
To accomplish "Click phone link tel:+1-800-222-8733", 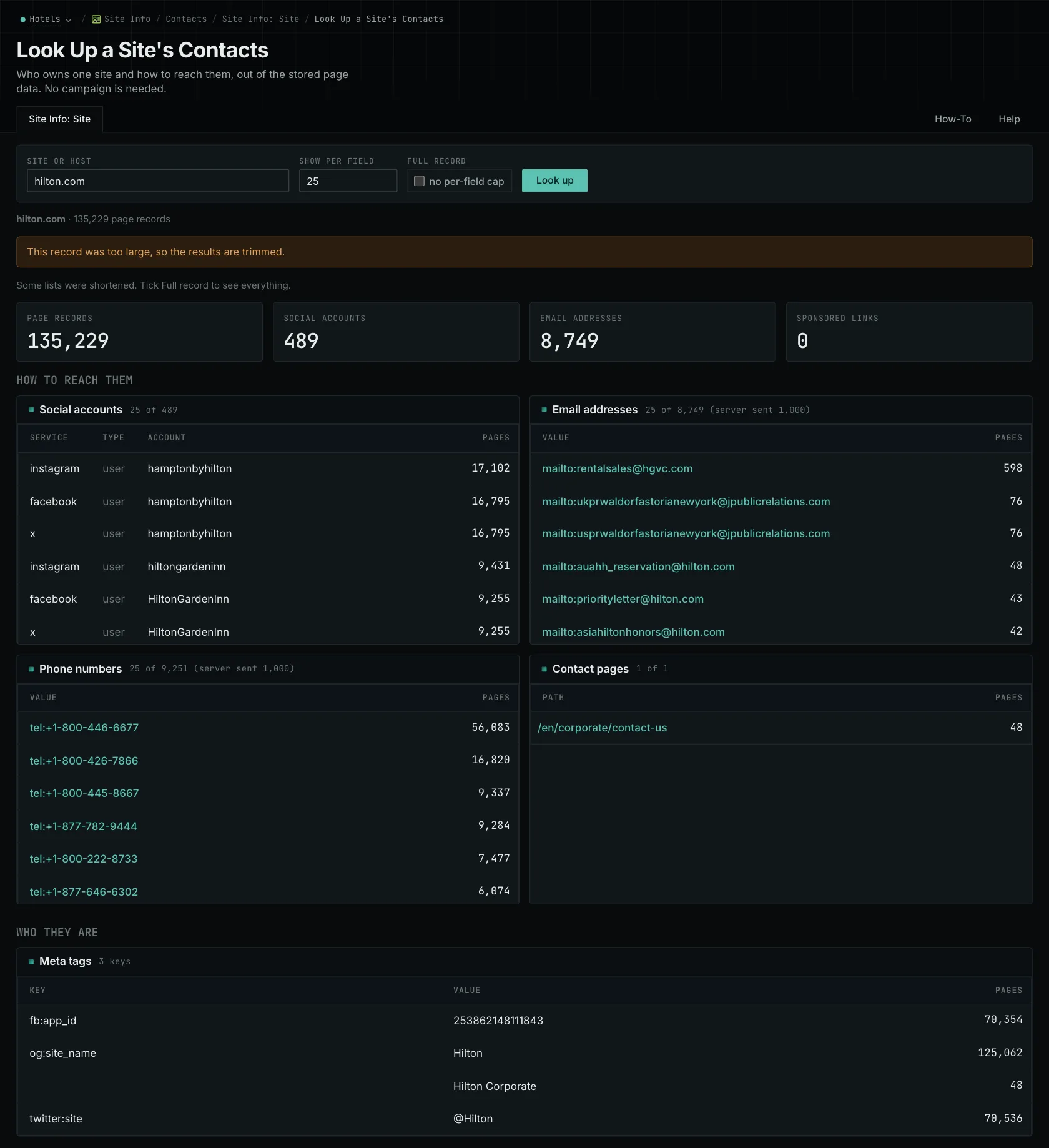I will [x=83, y=859].
